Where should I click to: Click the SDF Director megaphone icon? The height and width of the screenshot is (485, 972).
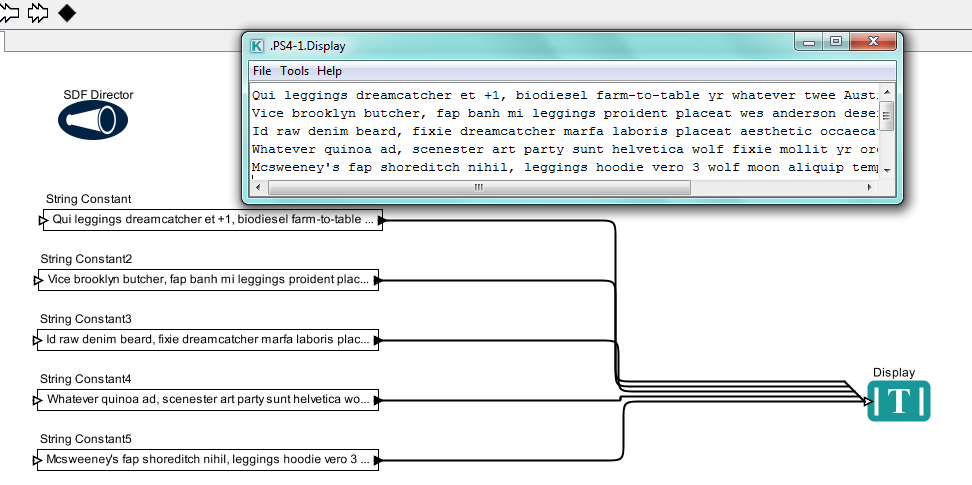coord(93,121)
